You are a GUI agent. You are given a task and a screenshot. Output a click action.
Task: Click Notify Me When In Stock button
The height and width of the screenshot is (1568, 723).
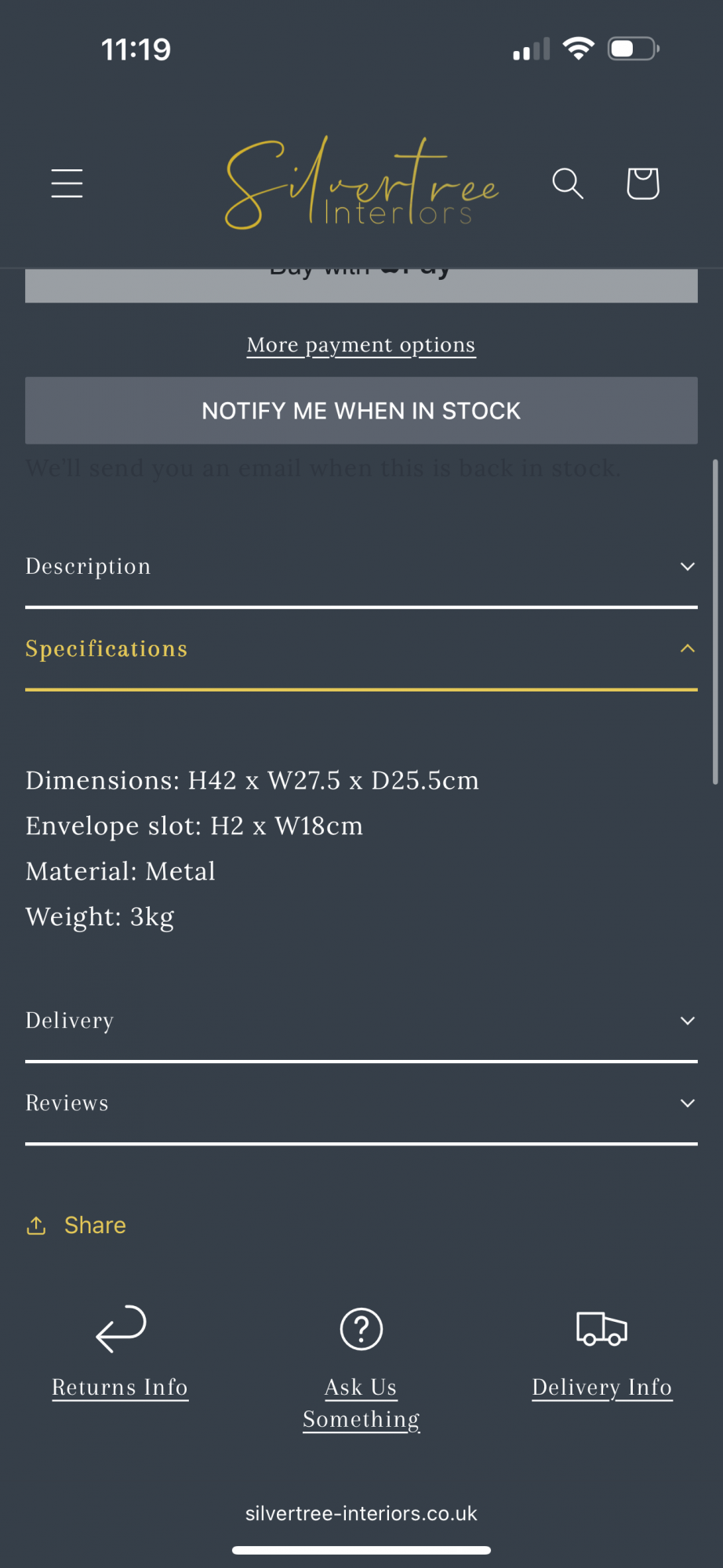click(x=361, y=411)
